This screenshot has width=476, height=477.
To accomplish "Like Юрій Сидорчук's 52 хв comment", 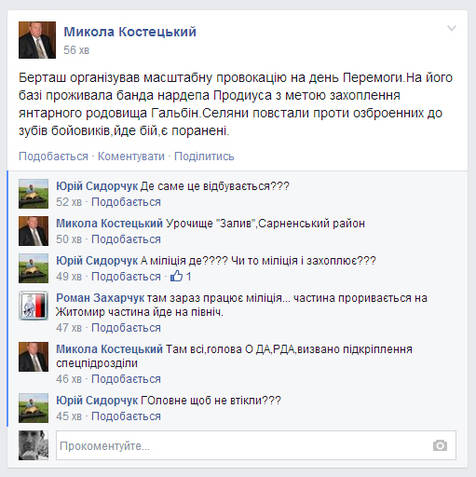I will [x=126, y=202].
